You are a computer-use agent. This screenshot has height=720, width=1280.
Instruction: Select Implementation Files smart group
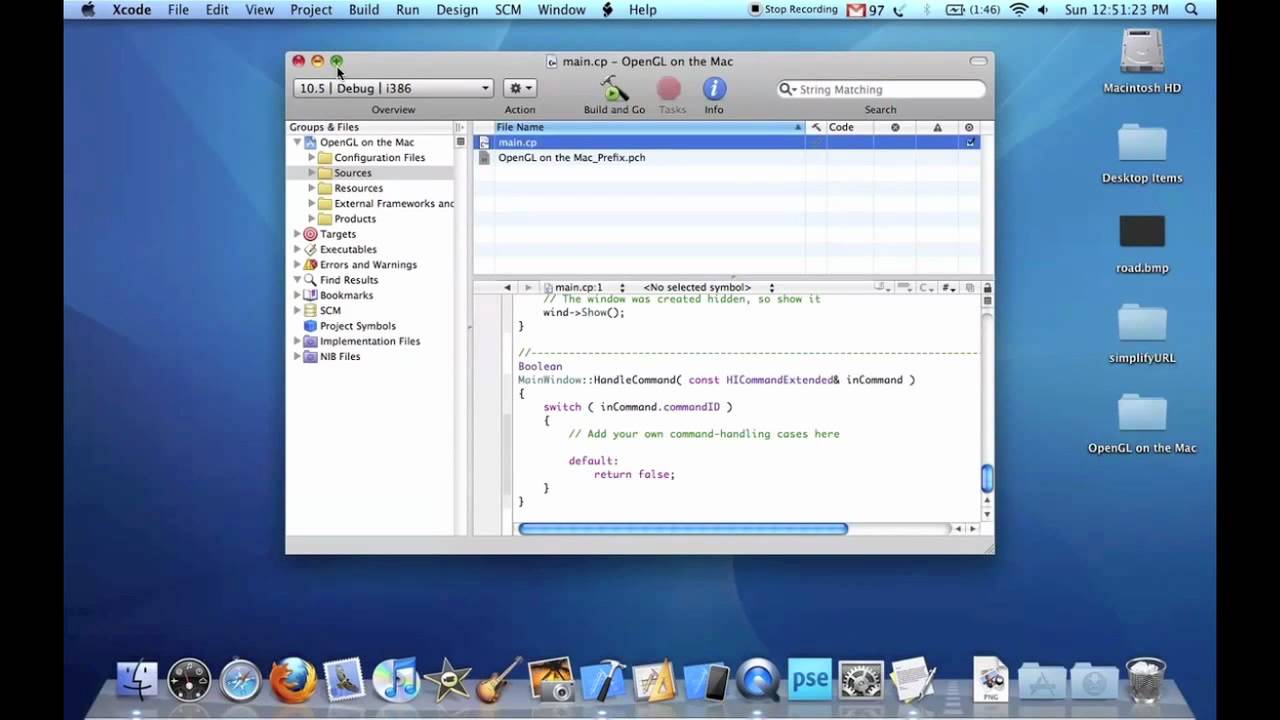[370, 341]
